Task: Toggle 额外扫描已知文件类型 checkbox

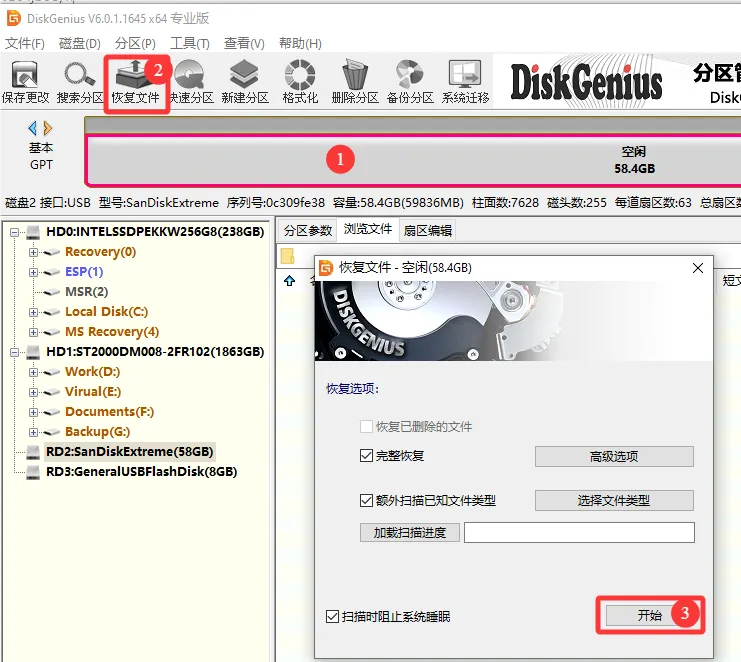Action: coord(366,500)
